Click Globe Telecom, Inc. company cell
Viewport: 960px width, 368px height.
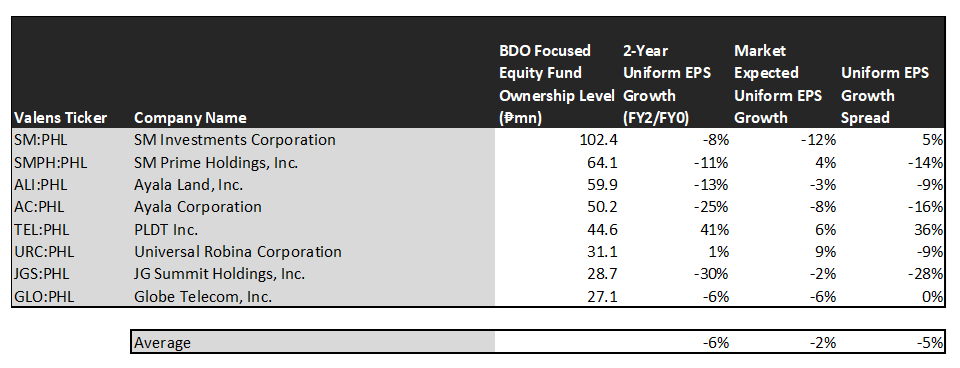(203, 297)
